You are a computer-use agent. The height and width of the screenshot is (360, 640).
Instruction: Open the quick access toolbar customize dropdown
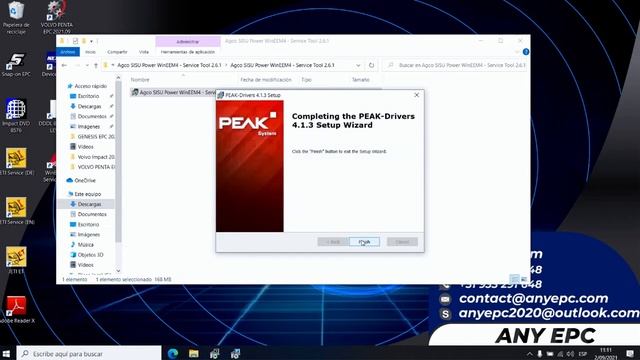coord(91,41)
